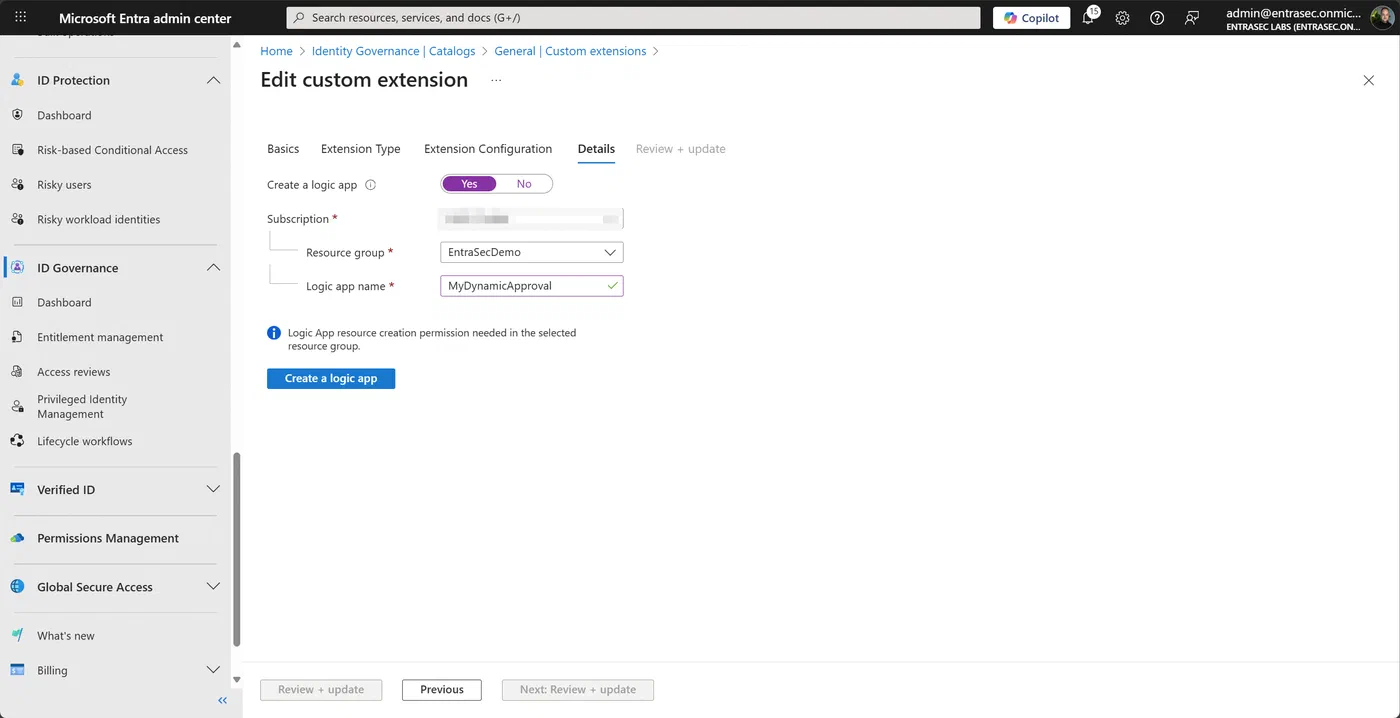Click the Entitlement management icon
The image size is (1400, 718).
pos(17,337)
